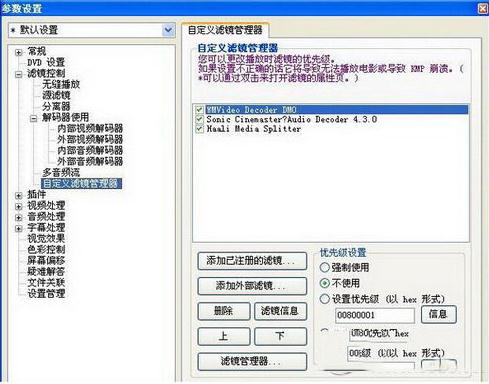Select 文件关联 in the tree
489x384 pixels.
[46, 282]
